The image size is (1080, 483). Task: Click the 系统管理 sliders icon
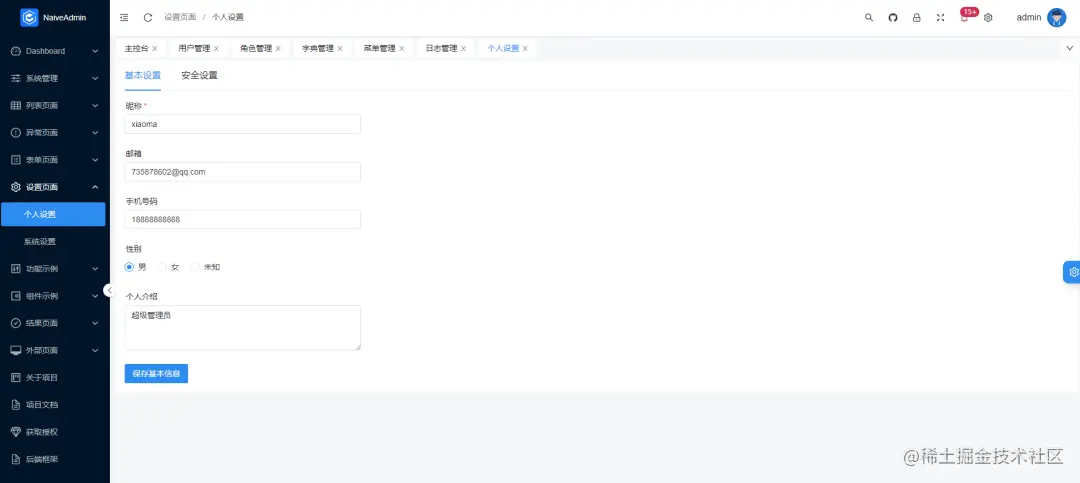coord(16,79)
